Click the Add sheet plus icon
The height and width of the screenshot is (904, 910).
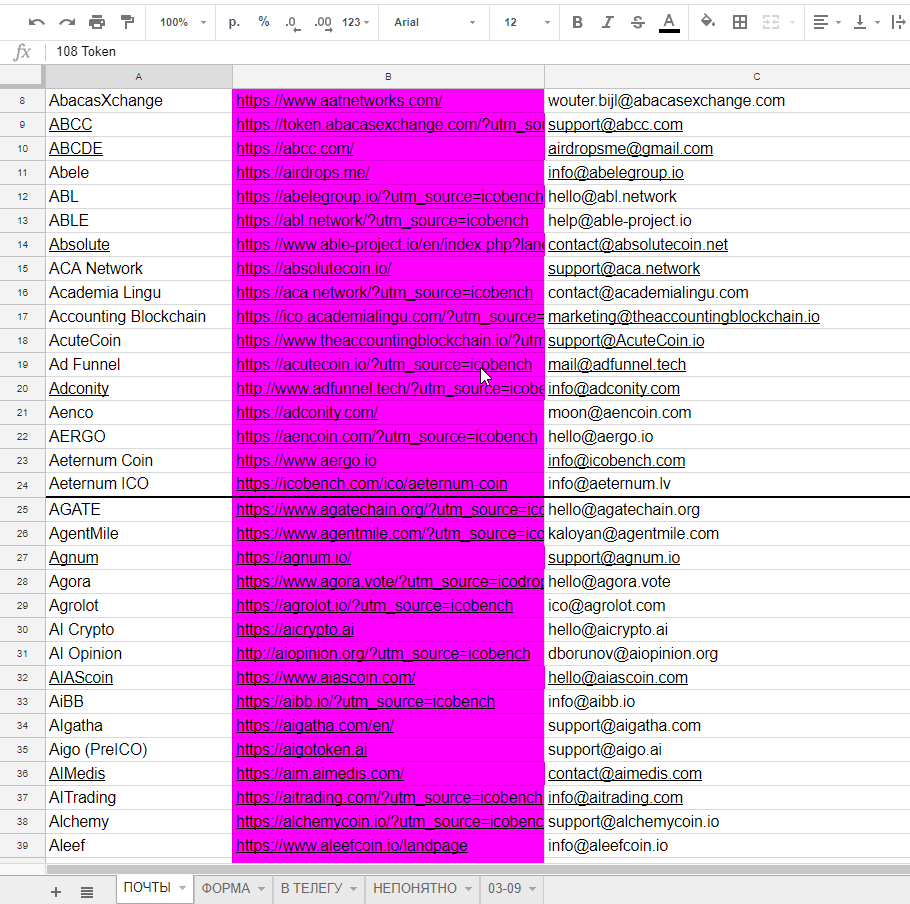(x=56, y=892)
